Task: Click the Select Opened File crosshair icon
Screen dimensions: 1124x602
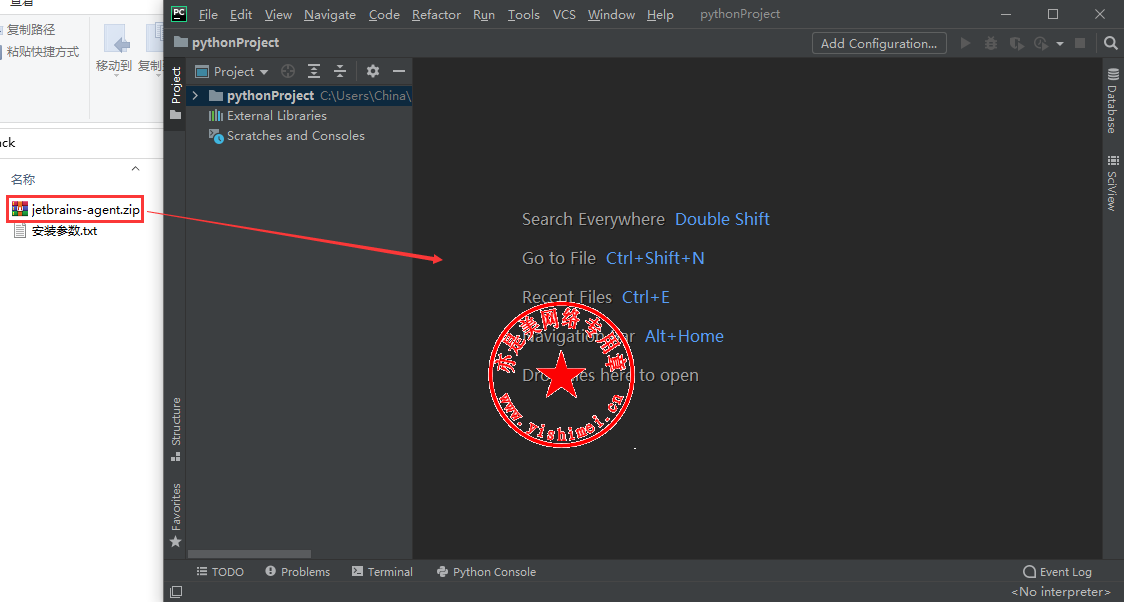Action: click(x=288, y=71)
